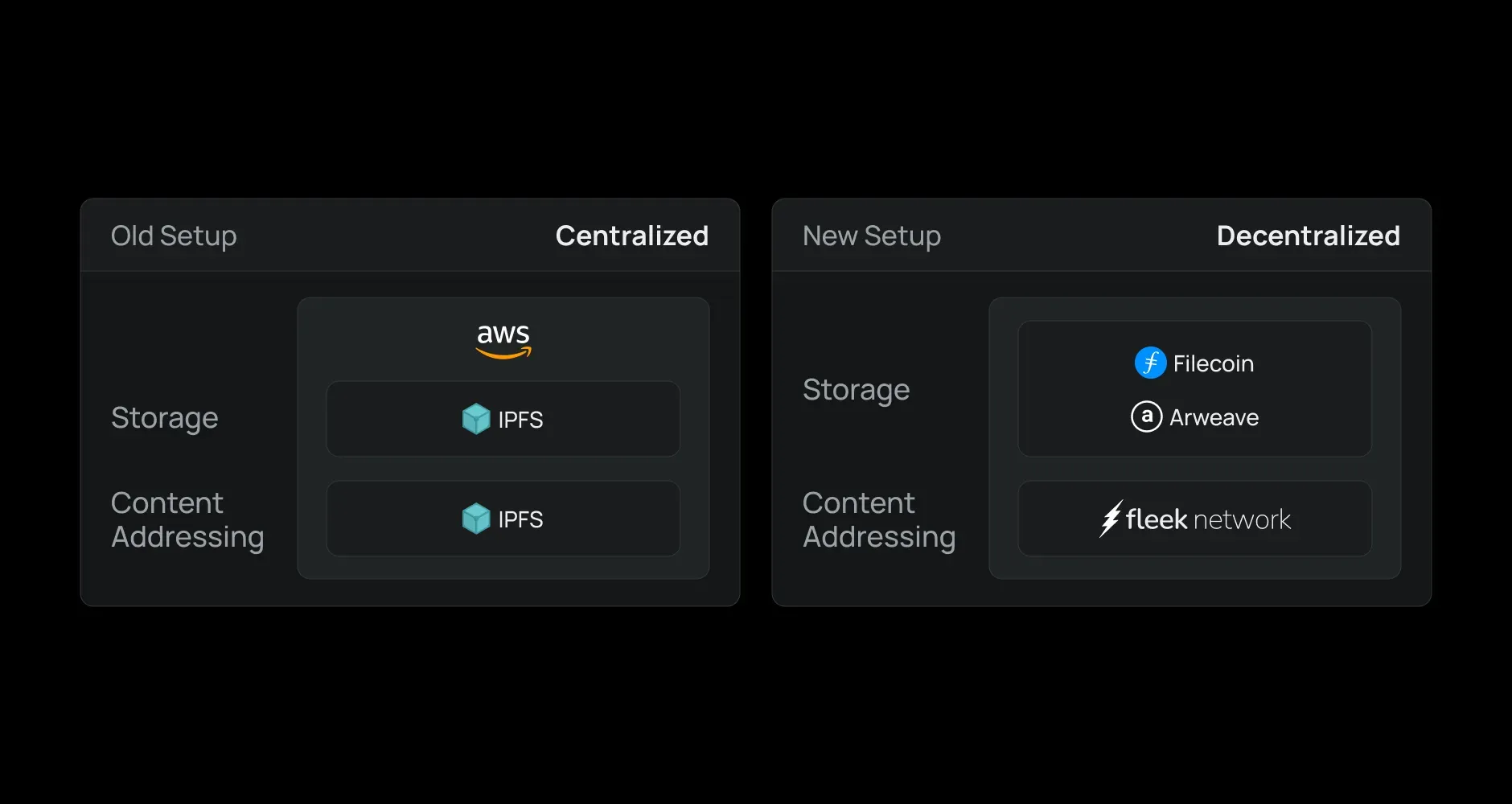
Task: Click the Decentralized label
Action: pyautogui.click(x=1308, y=236)
